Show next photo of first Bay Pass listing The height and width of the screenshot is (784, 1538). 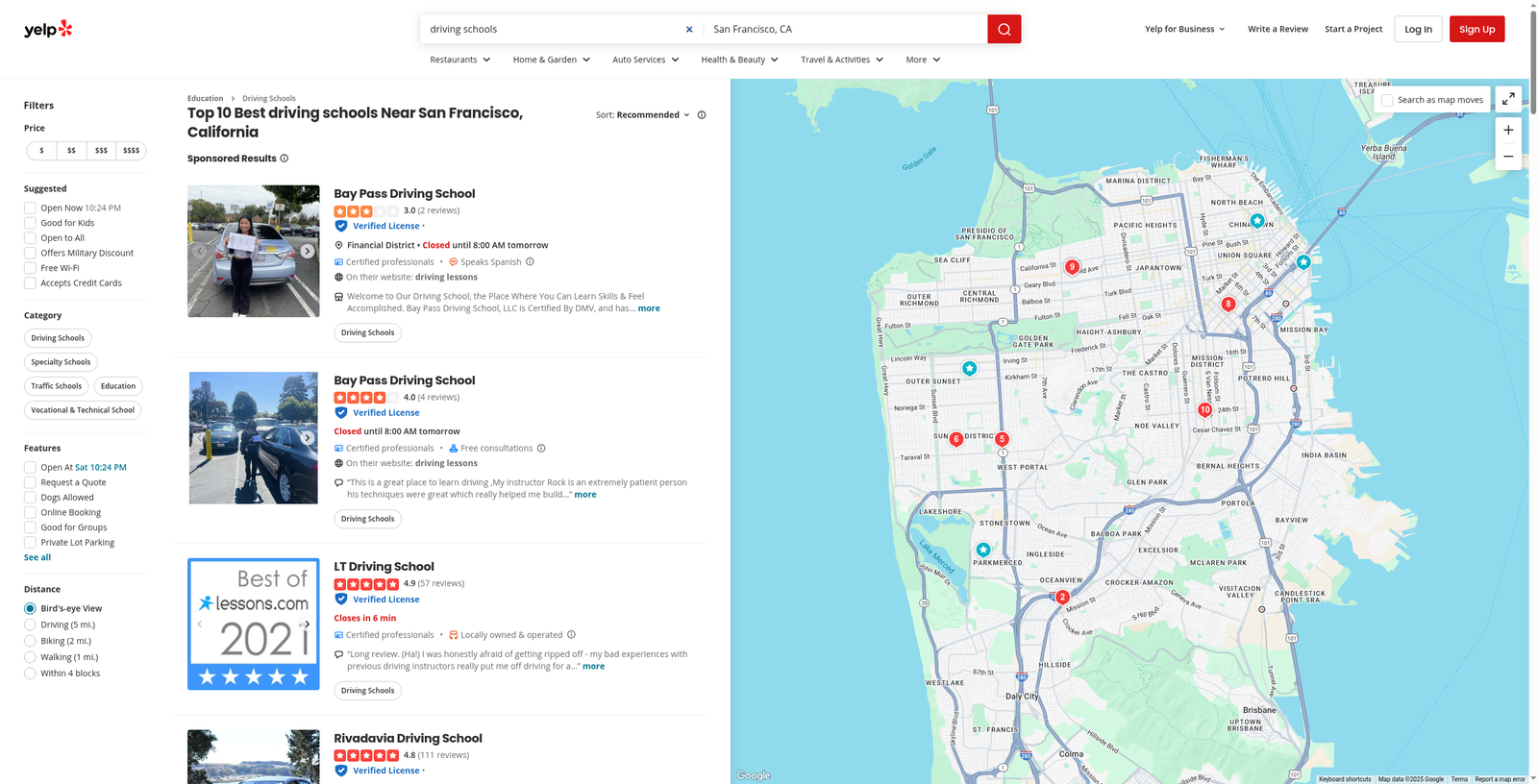[x=308, y=252]
